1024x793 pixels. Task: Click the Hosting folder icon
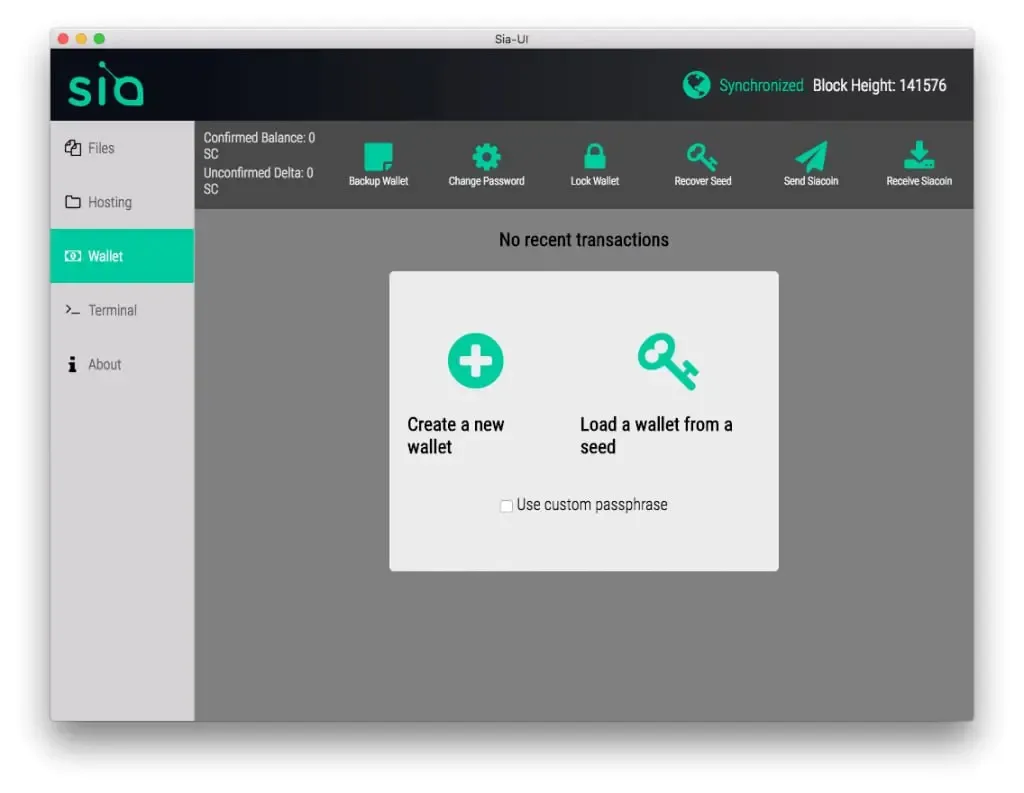point(72,201)
